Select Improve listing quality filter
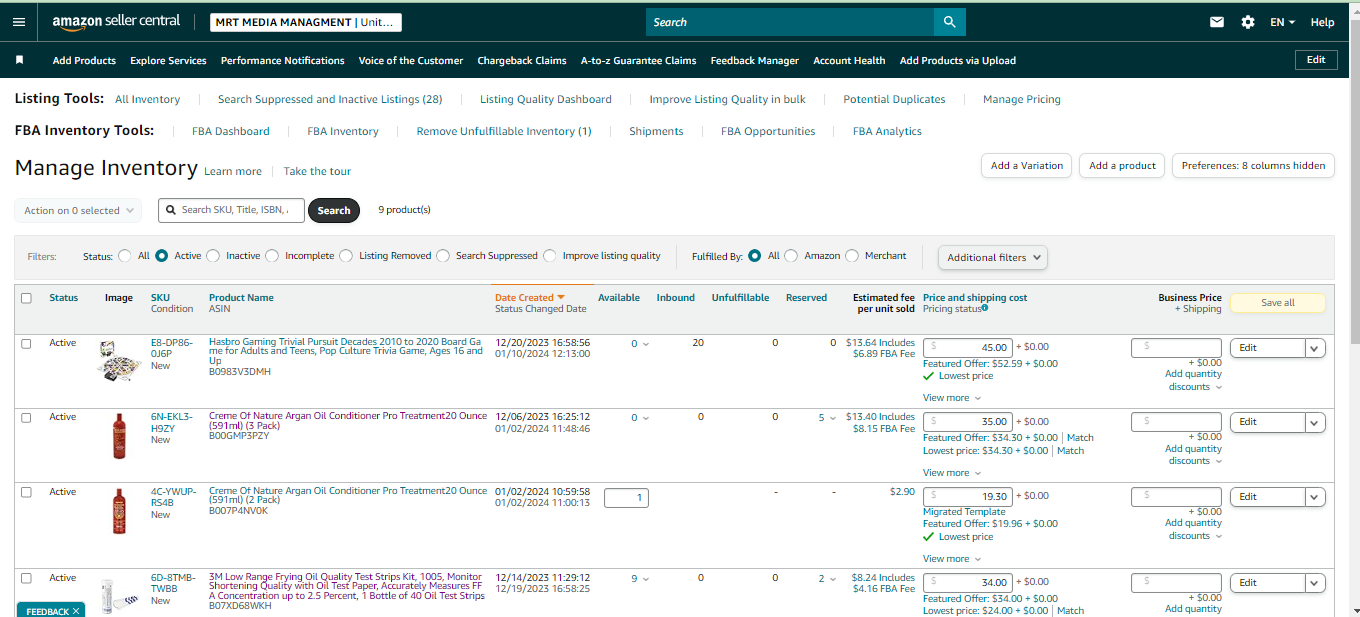This screenshot has height=617, width=1360. 550,256
